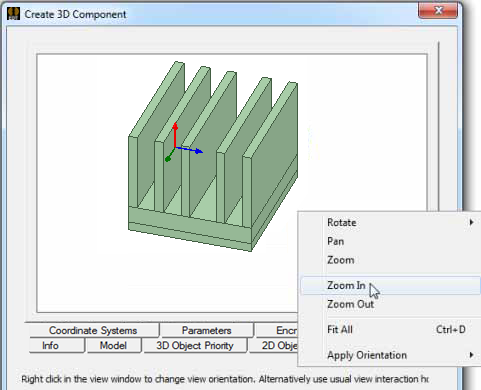Click the red axis arrow of the triad
The image size is (481, 390).
click(x=175, y=134)
